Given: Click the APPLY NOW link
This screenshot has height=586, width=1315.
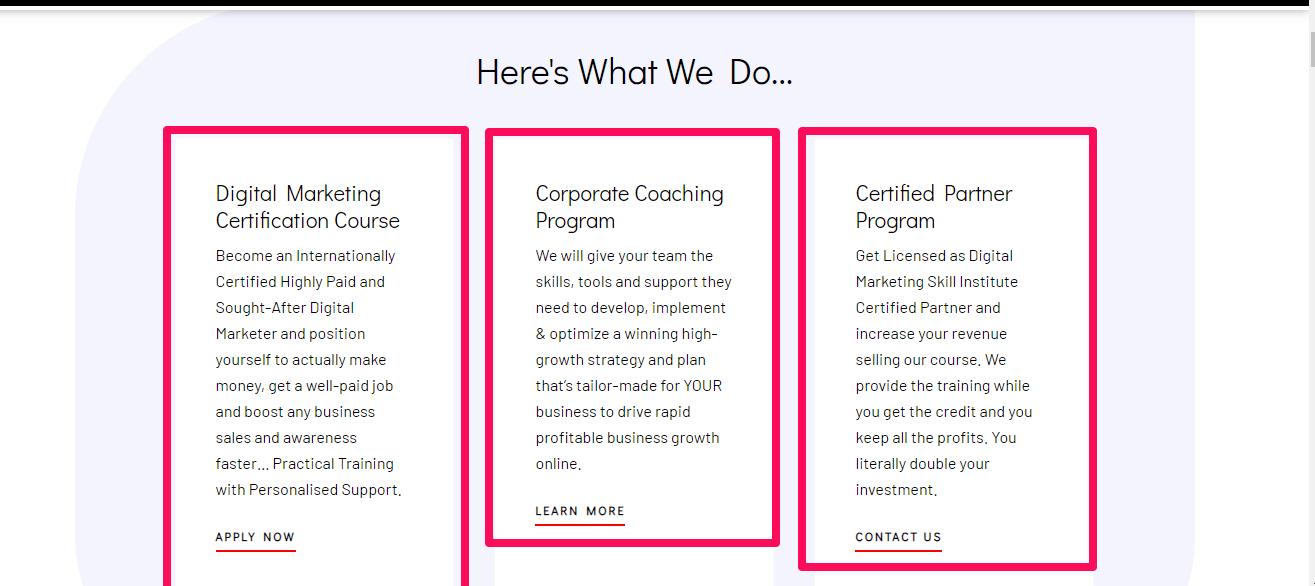Looking at the screenshot, I should coord(255,537).
